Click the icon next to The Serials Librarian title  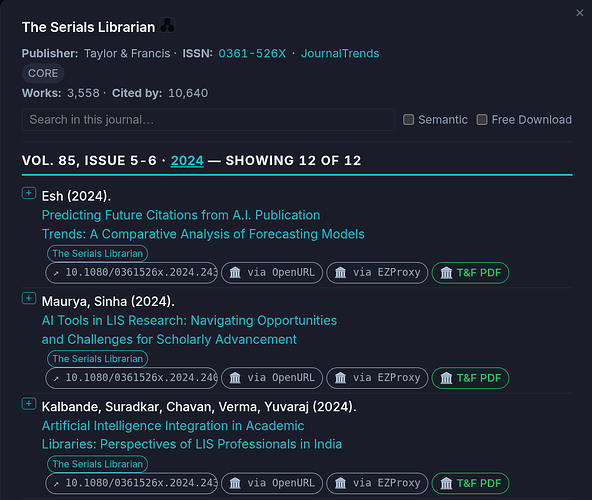167,25
